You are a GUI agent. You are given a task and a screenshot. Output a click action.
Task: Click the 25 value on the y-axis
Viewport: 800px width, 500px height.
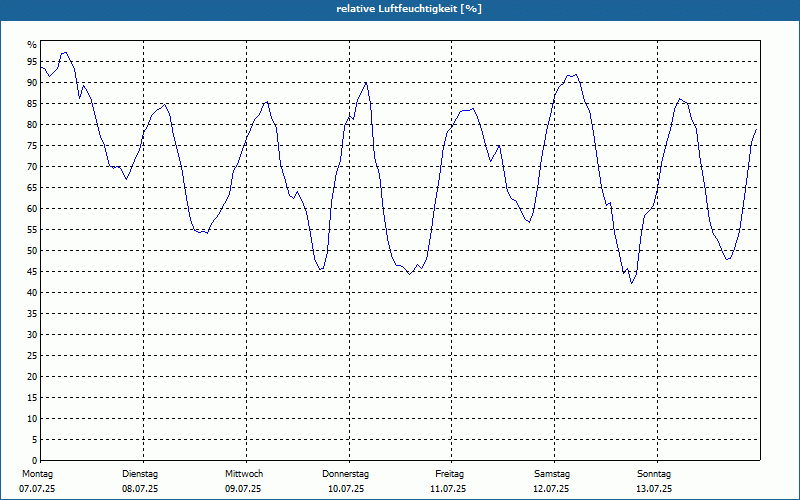(x=32, y=356)
